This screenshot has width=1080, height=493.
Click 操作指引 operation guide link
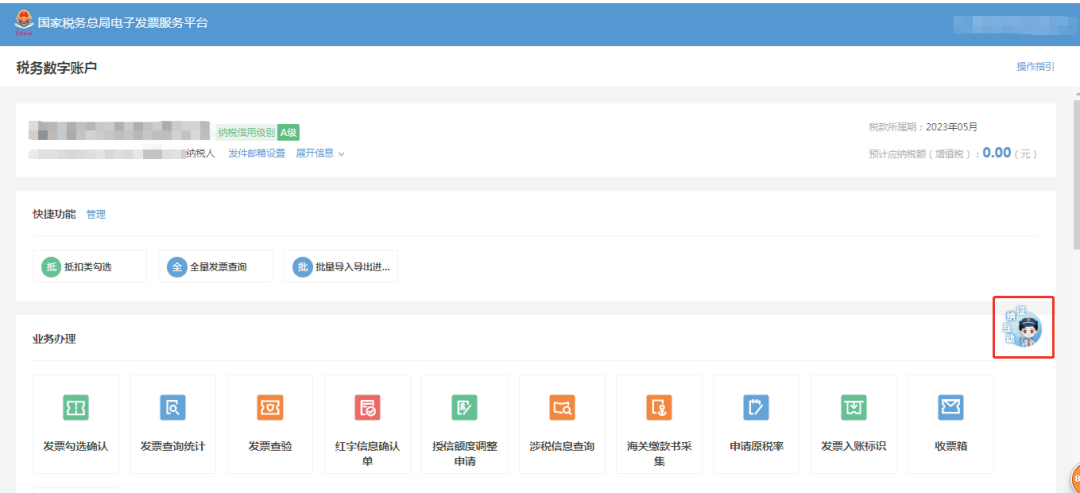[1035, 66]
